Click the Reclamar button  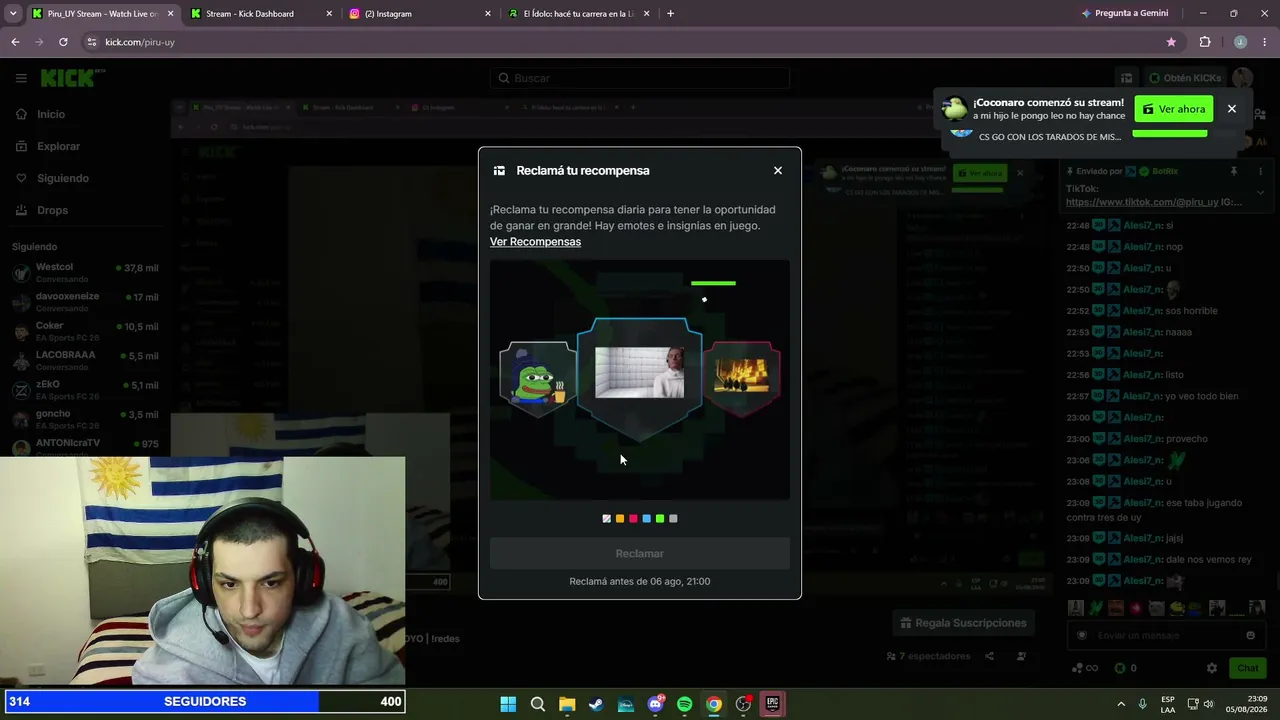[x=640, y=554]
